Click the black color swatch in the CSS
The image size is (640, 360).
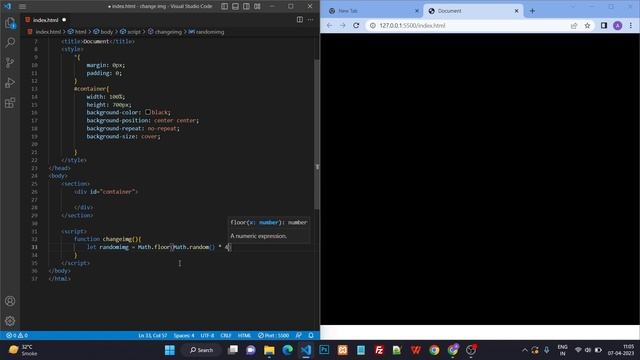click(x=148, y=112)
